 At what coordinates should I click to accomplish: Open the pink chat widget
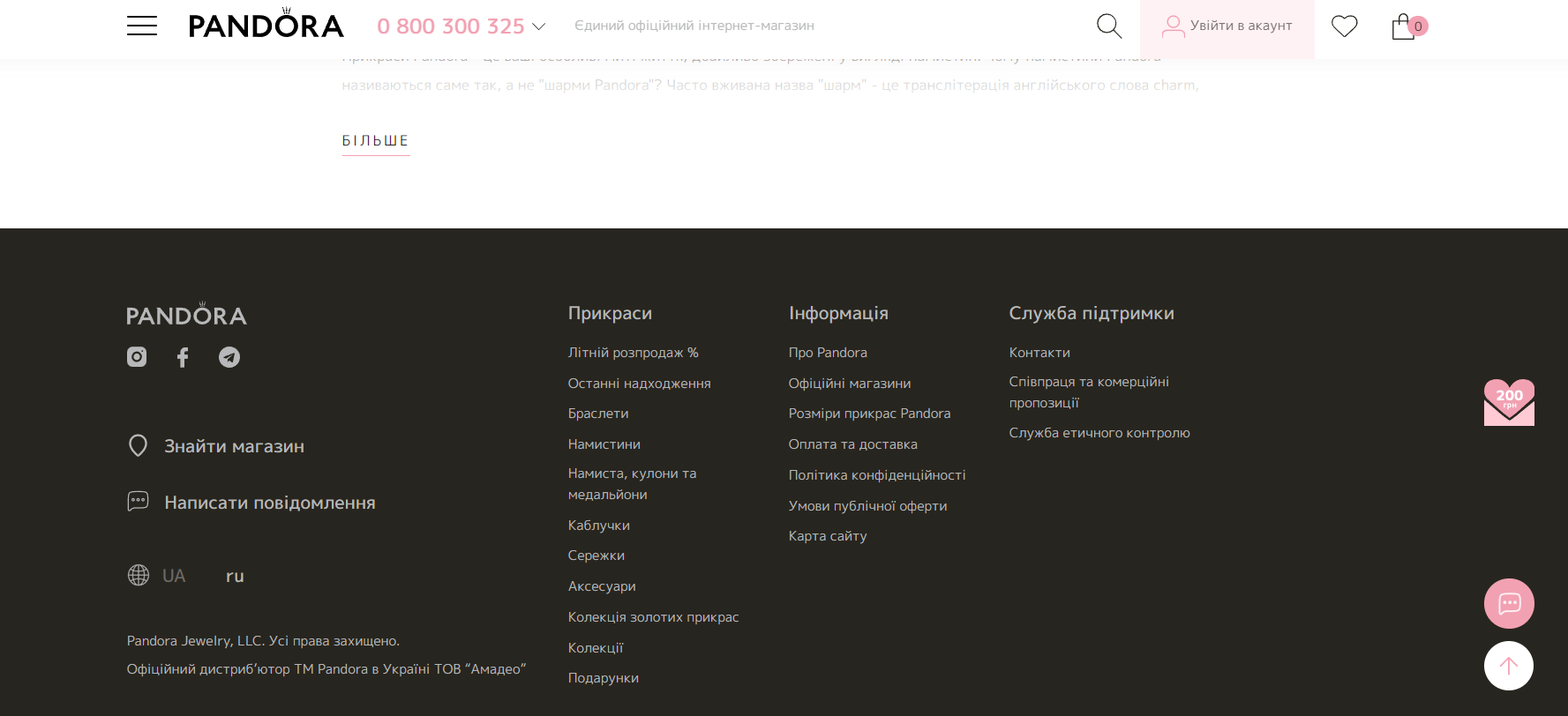click(x=1508, y=603)
